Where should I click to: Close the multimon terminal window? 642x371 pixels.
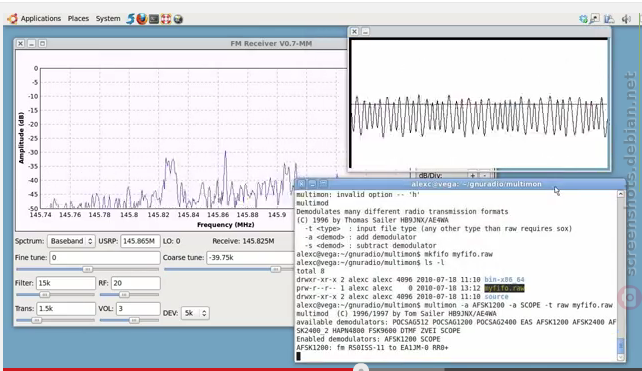point(301,184)
